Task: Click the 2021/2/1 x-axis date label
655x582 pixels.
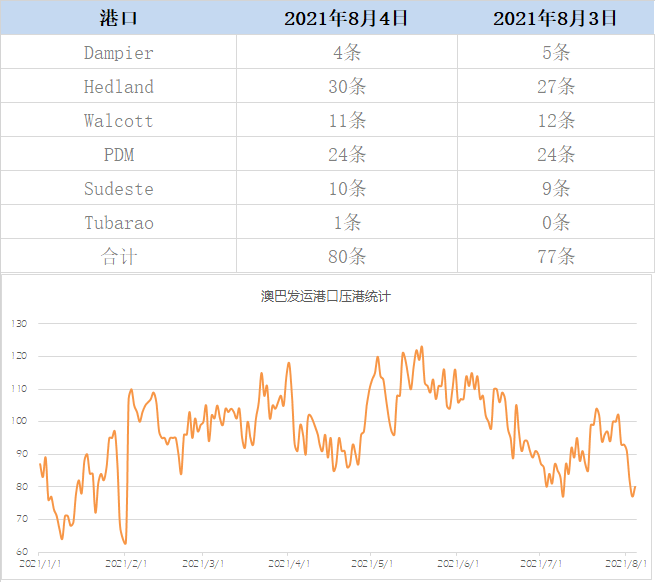Action: coord(126,564)
